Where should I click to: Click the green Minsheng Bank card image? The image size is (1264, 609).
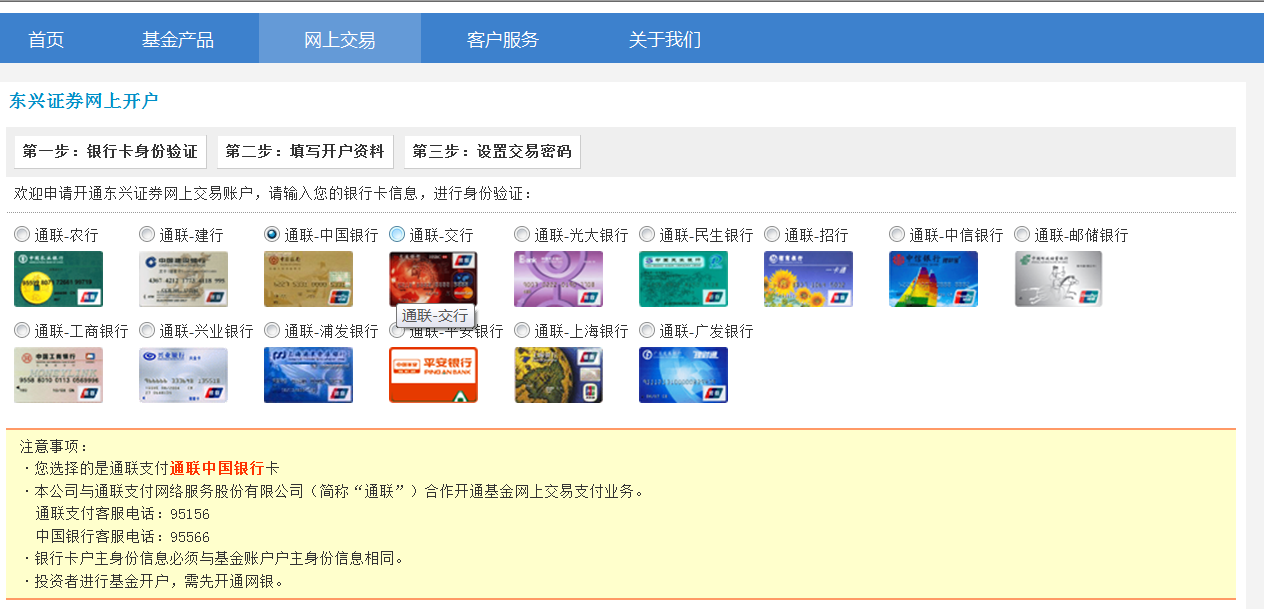tap(683, 279)
